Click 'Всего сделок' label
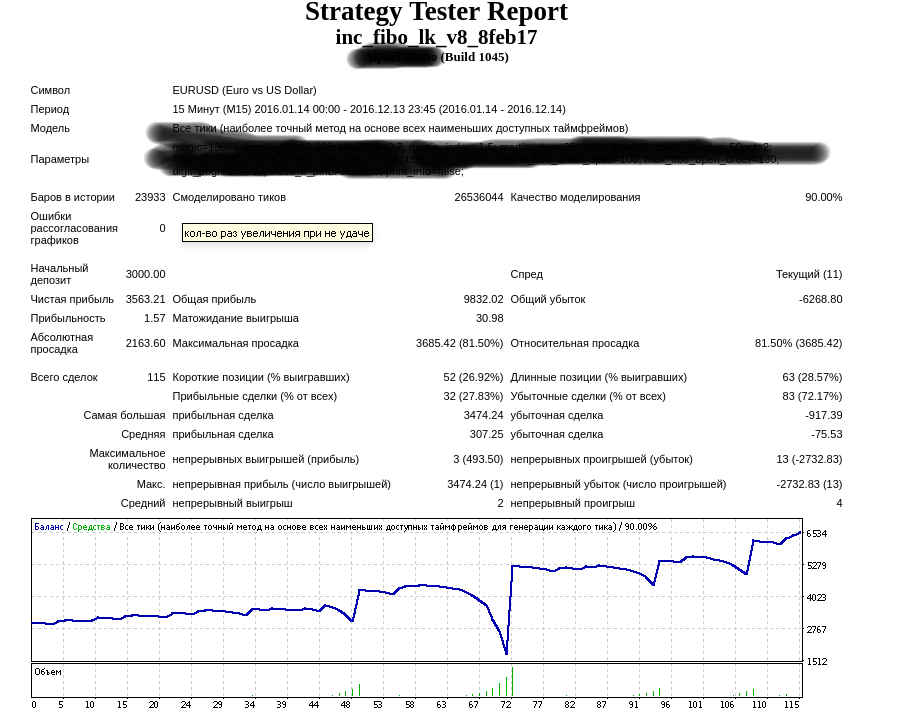 [x=64, y=377]
